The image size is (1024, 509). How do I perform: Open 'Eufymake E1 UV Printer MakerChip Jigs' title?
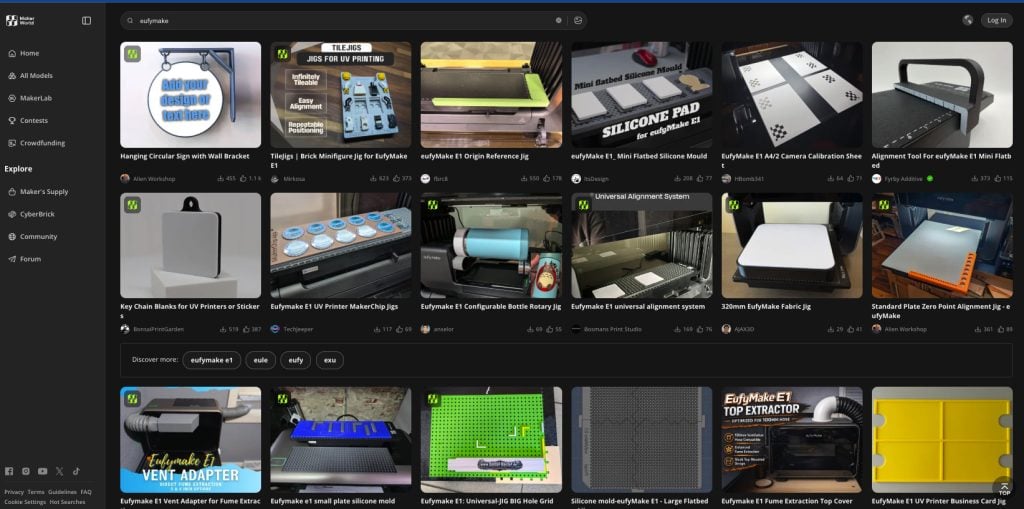tap(334, 306)
